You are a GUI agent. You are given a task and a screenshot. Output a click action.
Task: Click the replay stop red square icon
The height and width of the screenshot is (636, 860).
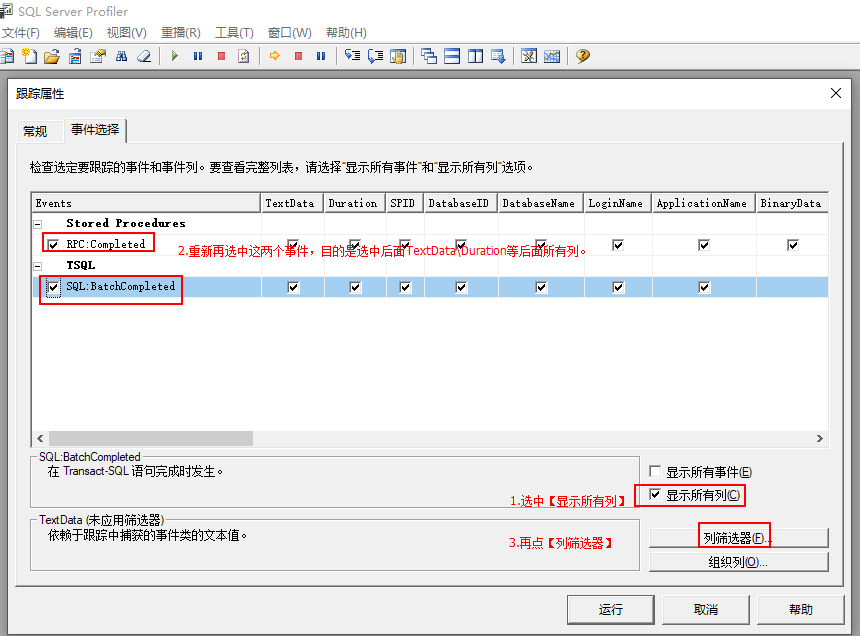point(298,56)
